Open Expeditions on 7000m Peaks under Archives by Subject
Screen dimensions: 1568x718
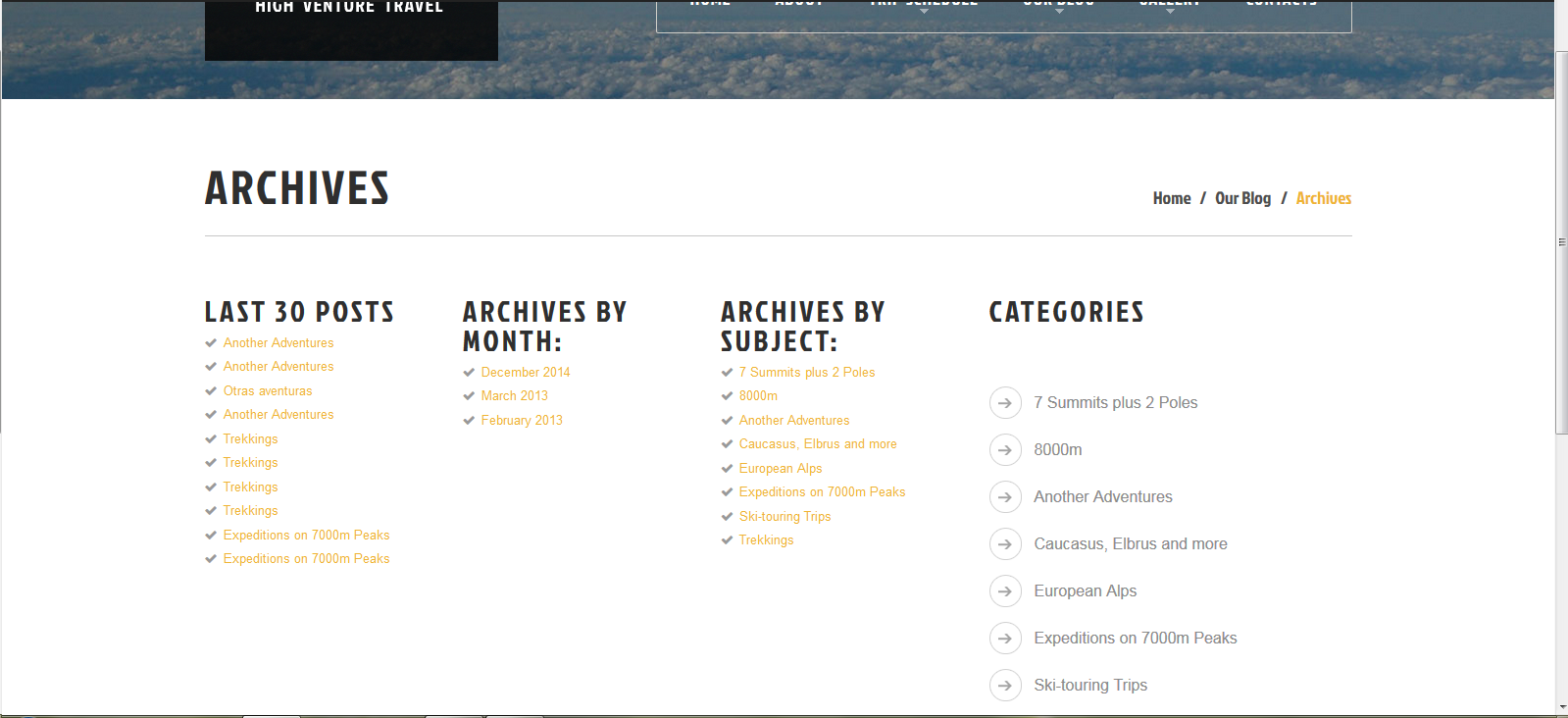pyautogui.click(x=822, y=491)
